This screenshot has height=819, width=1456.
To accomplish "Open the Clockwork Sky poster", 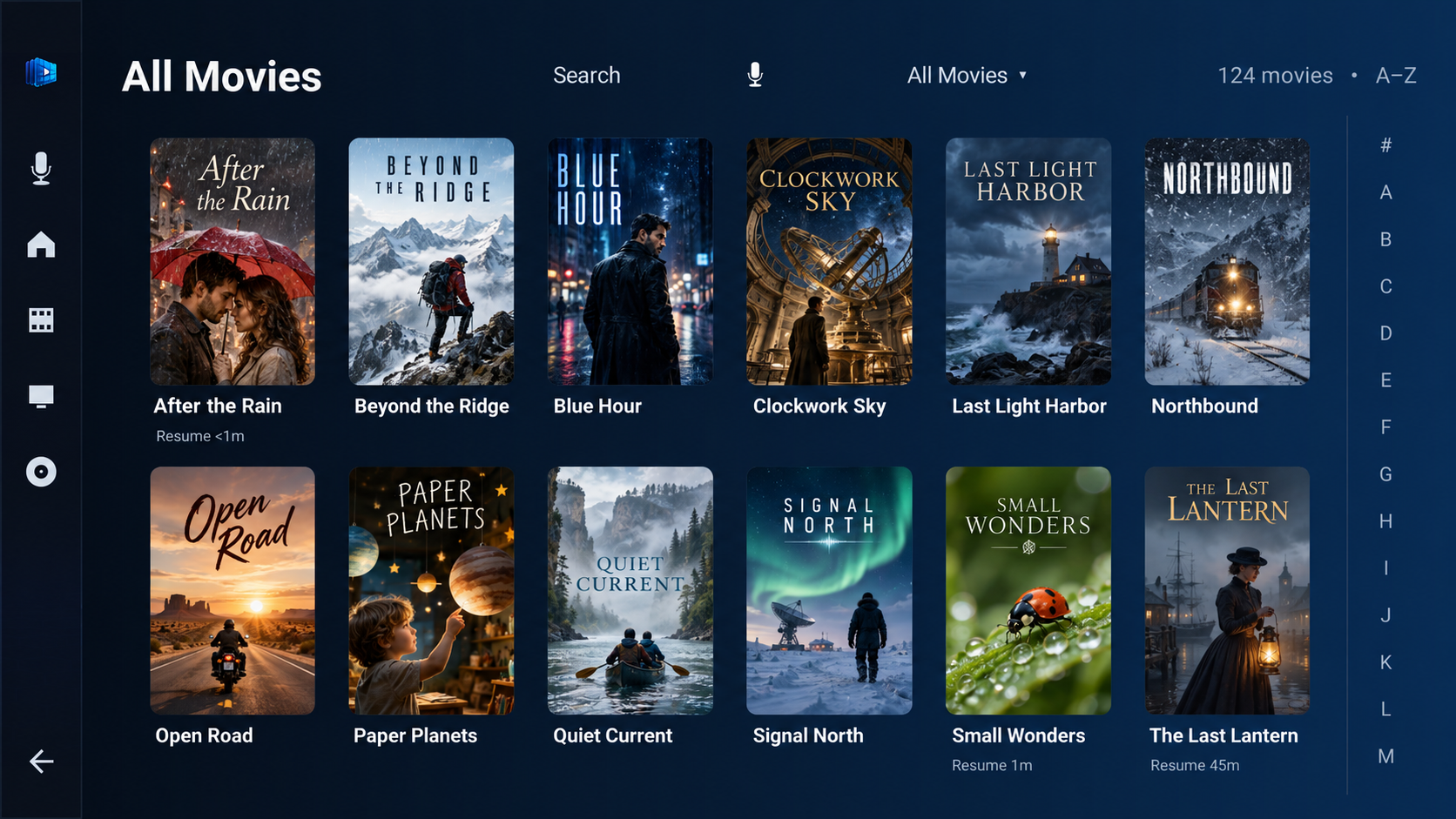I will 829,261.
